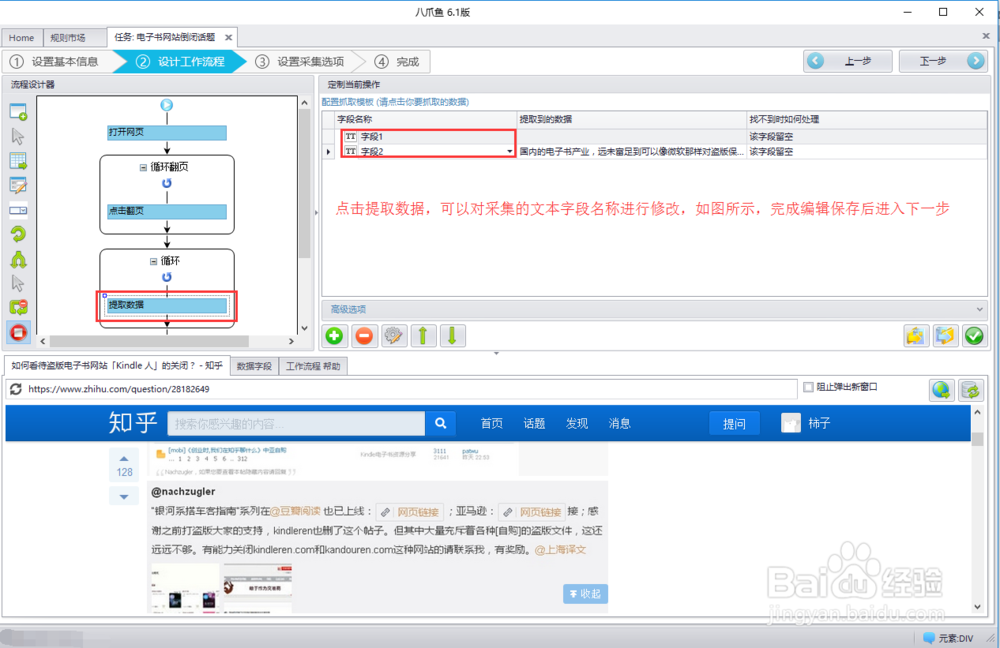This screenshot has width=1000, height=648.
Task: Open the 字段2 name dropdown arrow
Action: click(510, 152)
